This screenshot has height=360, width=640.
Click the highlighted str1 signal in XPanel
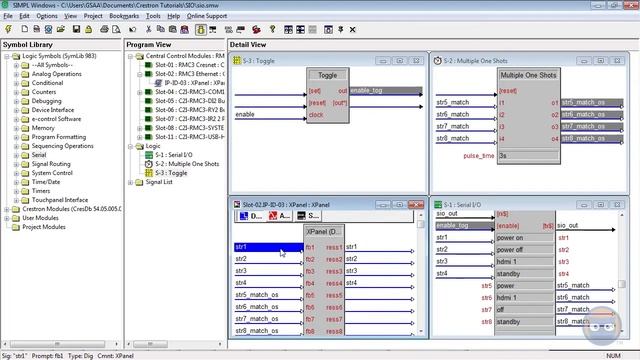269,247
